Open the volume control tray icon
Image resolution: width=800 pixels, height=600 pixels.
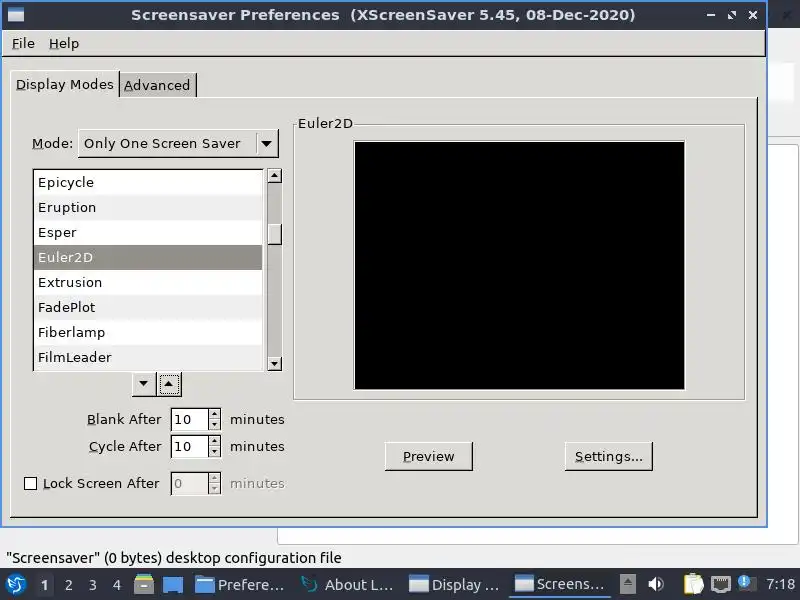656,584
